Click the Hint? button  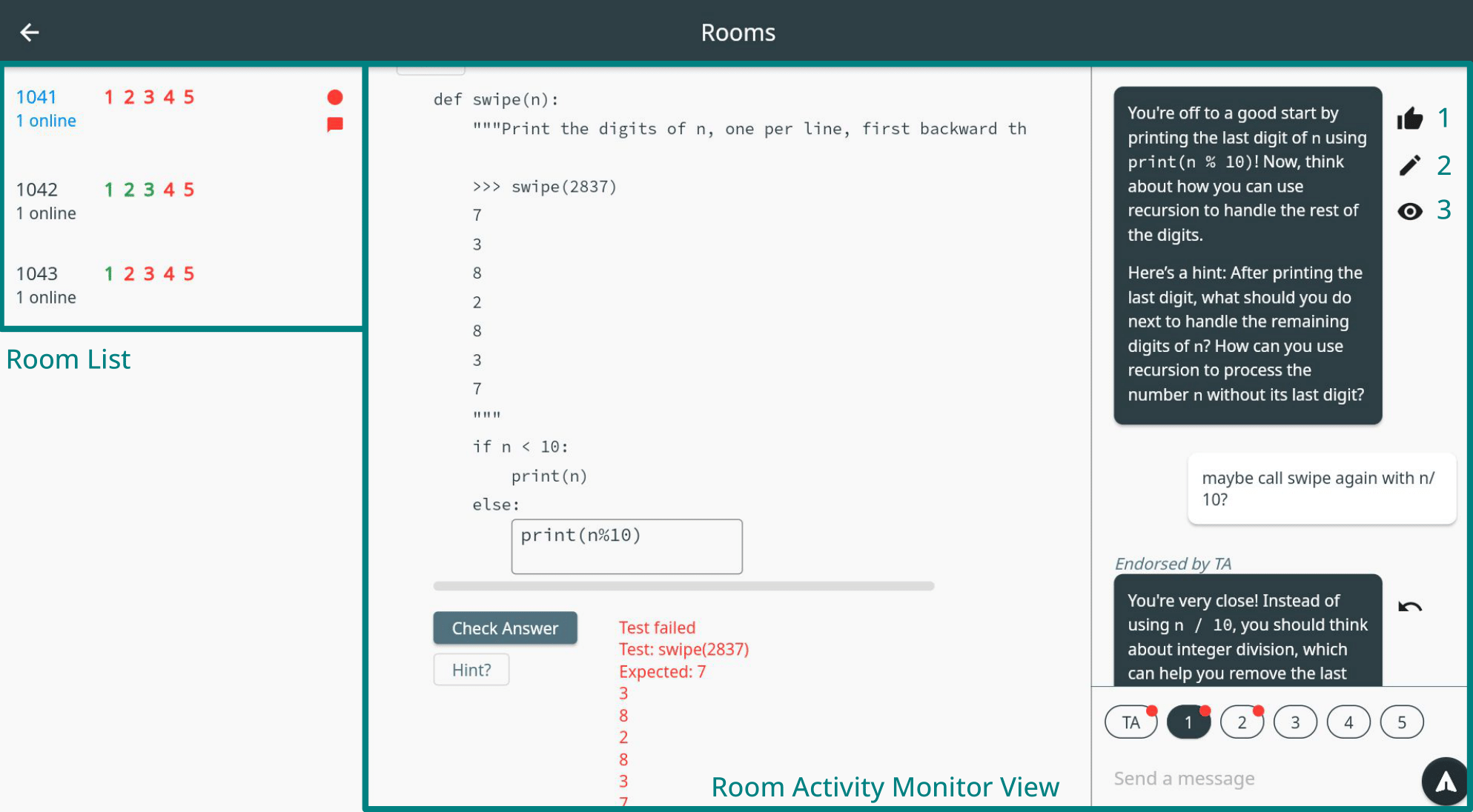(x=471, y=670)
